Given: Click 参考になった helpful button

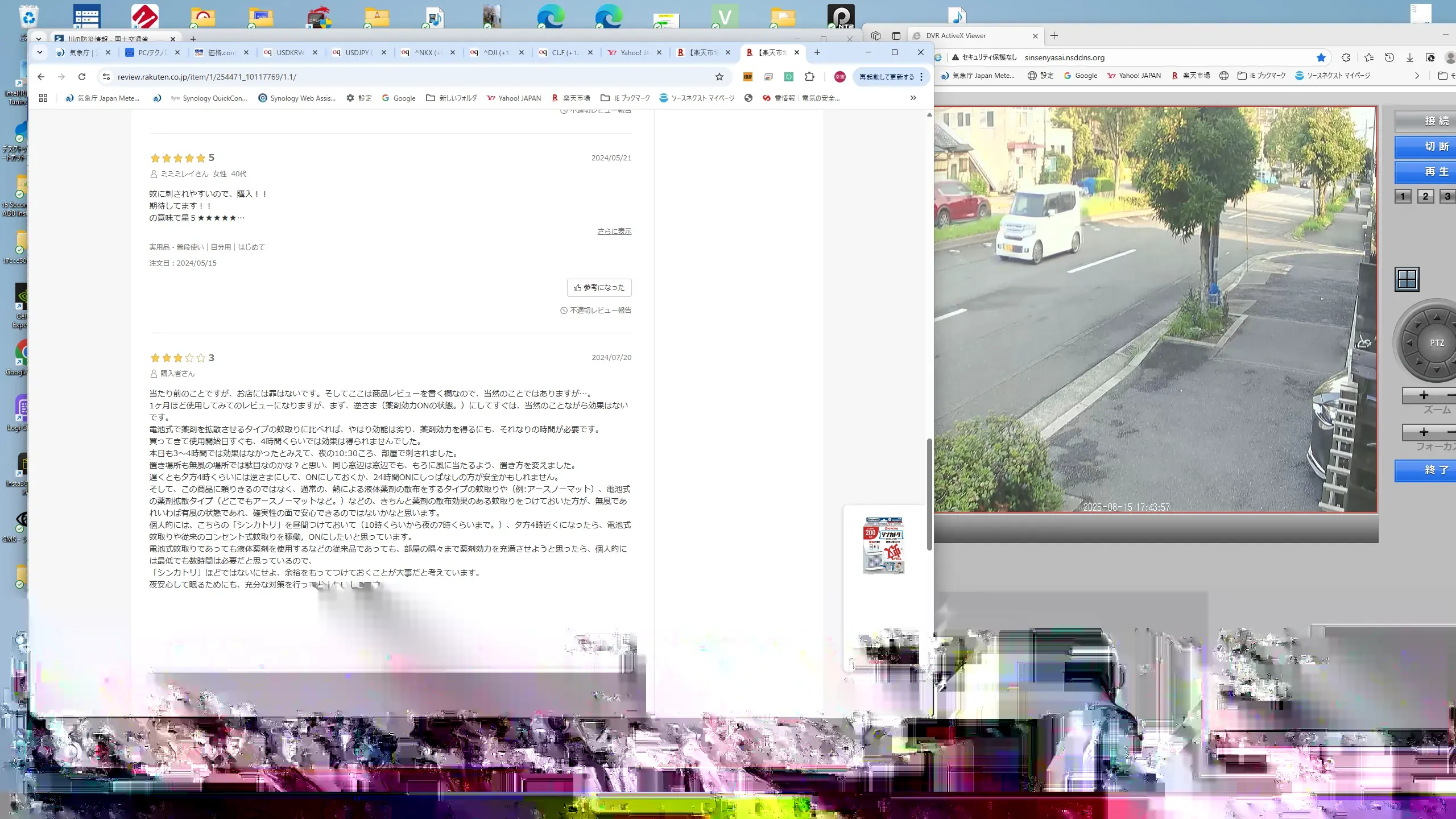Looking at the screenshot, I should click(599, 288).
